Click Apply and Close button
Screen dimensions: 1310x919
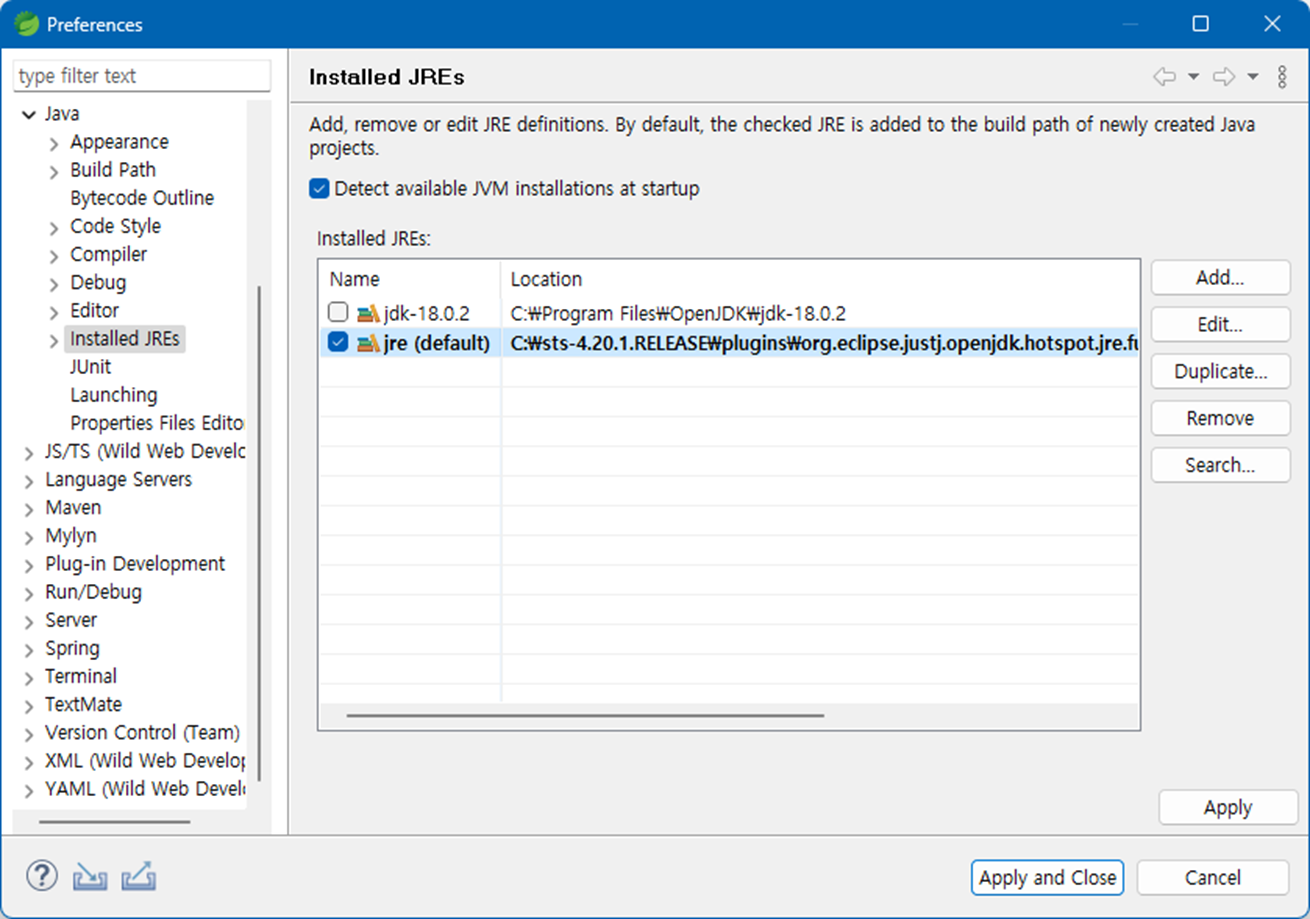pos(1047,878)
